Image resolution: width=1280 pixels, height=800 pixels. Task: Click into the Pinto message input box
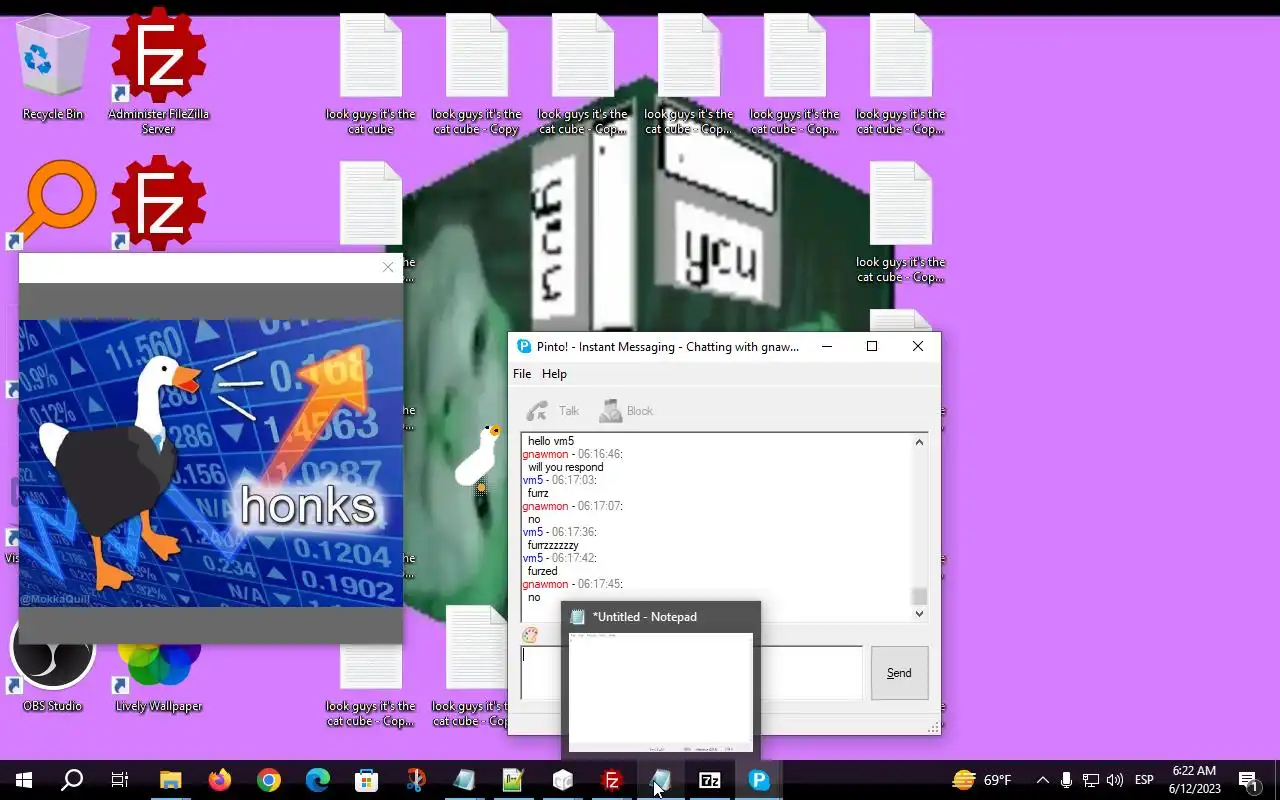(x=691, y=673)
